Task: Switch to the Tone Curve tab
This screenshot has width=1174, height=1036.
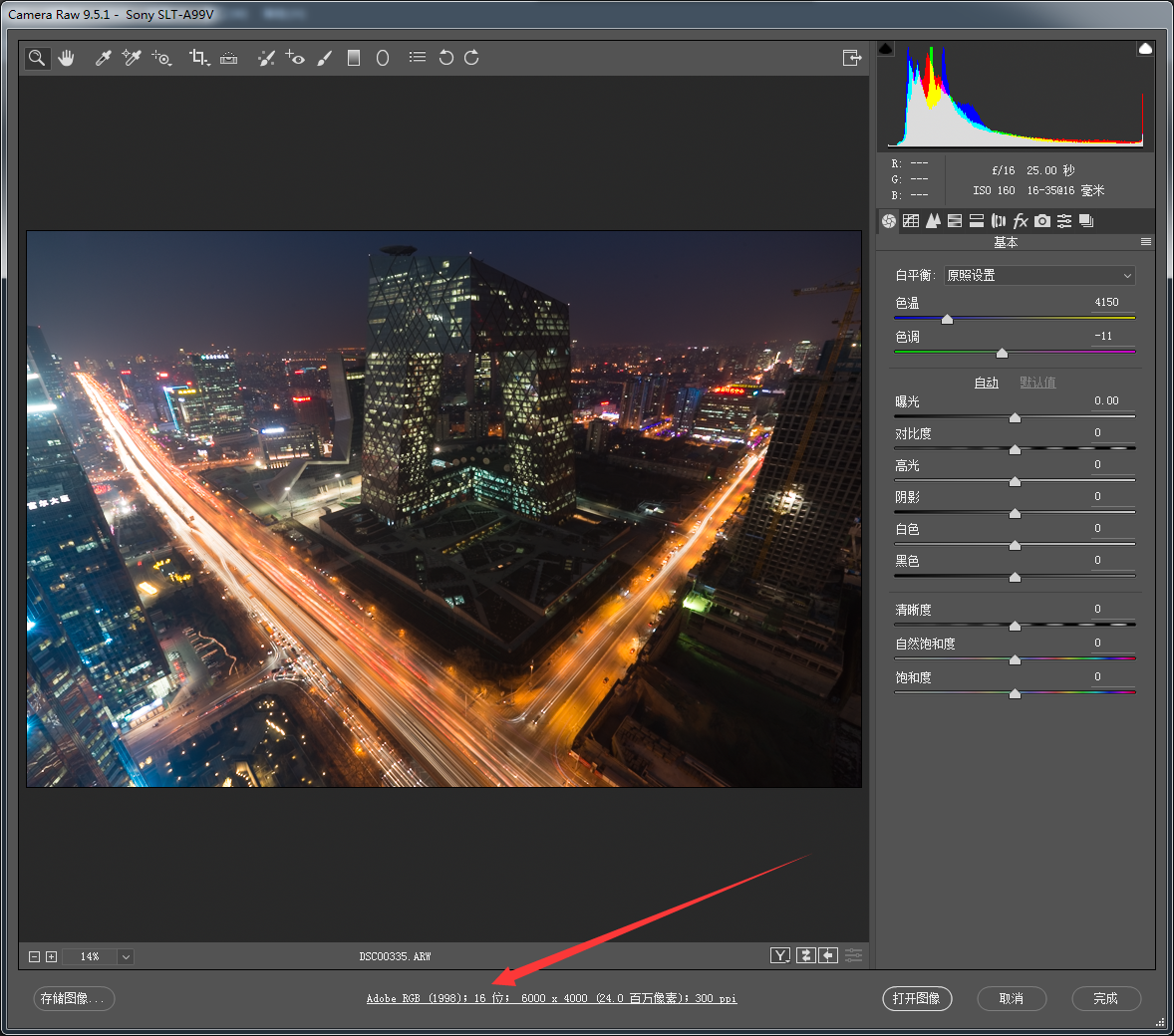Action: 911,221
